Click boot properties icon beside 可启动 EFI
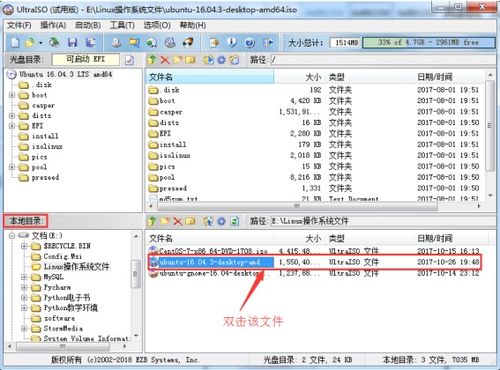 130,60
